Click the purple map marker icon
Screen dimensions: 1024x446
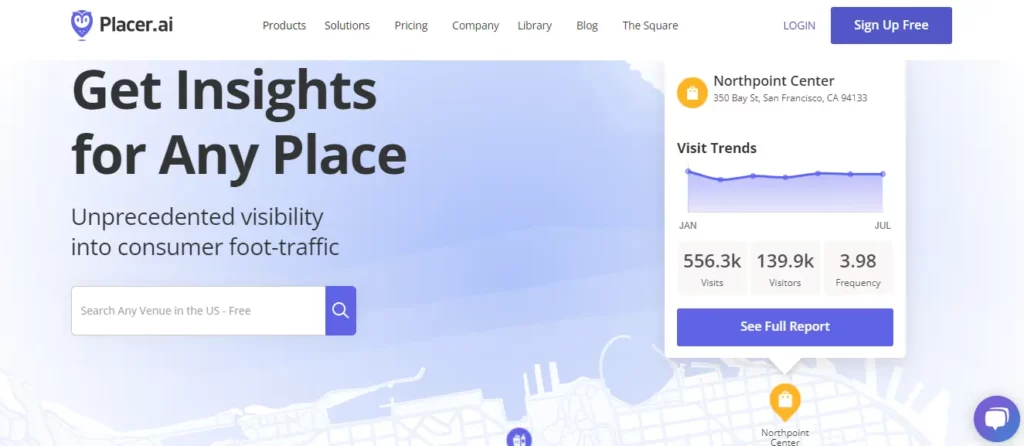pos(519,438)
